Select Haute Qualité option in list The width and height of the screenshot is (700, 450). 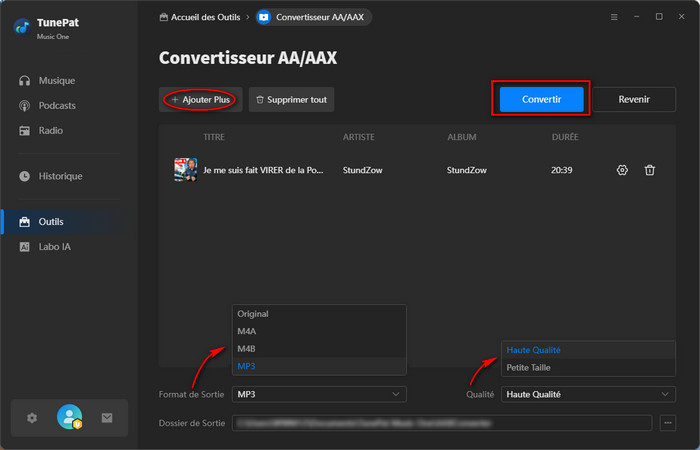(x=588, y=350)
